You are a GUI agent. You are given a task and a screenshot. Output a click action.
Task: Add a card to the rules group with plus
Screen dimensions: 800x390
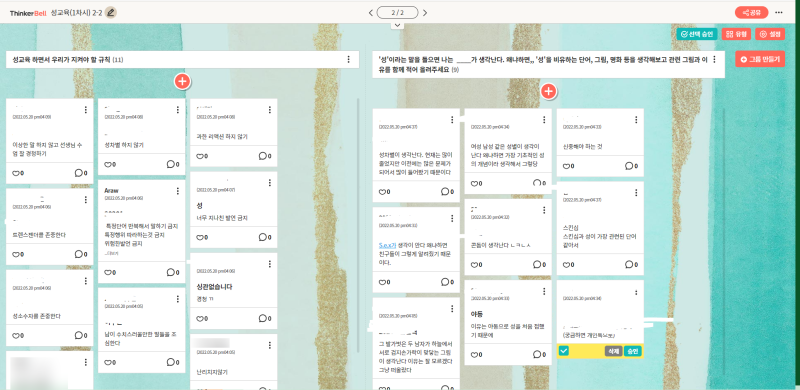[x=182, y=81]
